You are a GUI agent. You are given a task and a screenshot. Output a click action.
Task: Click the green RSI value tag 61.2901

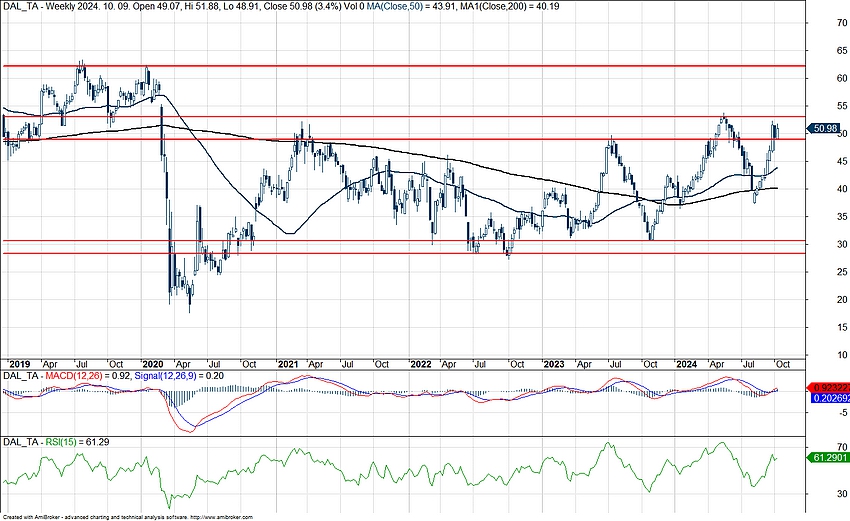pos(829,458)
